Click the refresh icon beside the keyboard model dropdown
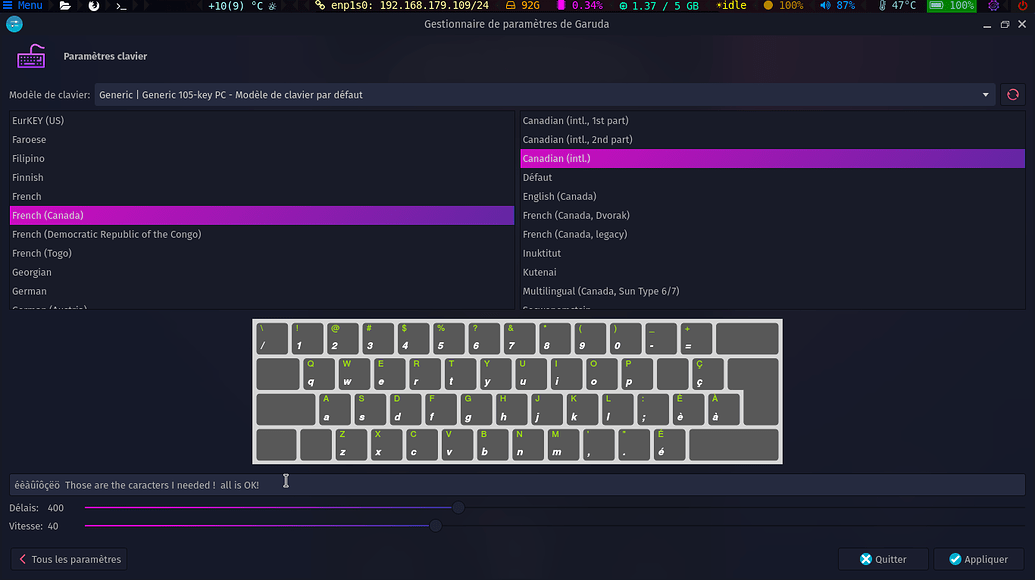Screen dimensions: 1035x580 click(x=1013, y=94)
